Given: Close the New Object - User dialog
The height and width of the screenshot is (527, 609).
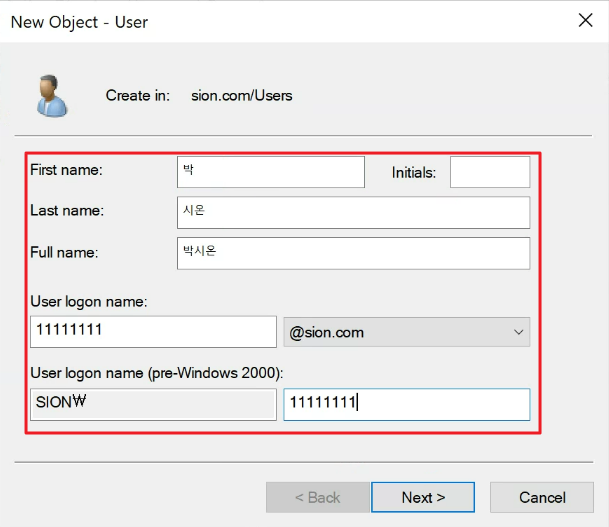Looking at the screenshot, I should click(x=585, y=20).
